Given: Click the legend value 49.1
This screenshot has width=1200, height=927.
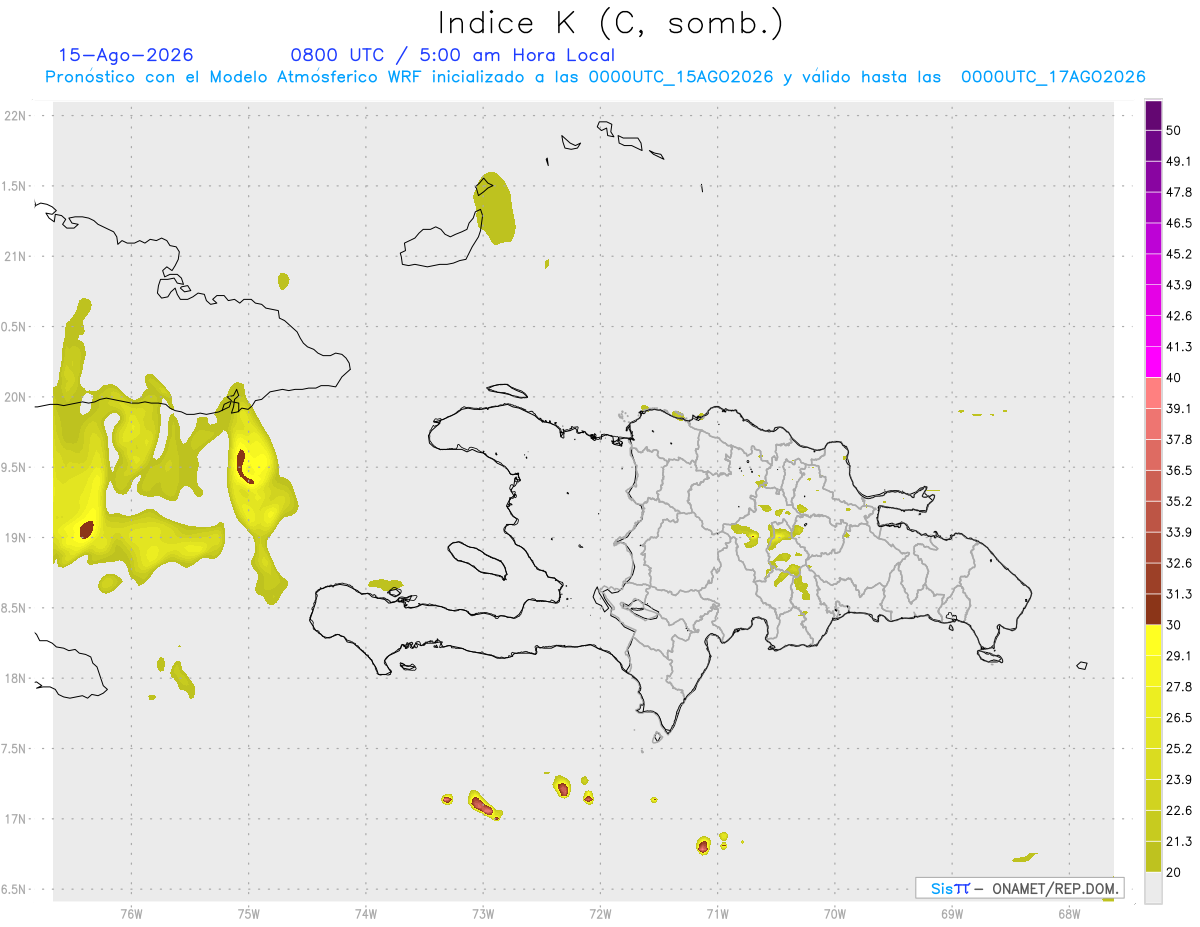Looking at the screenshot, I should coord(1179,161).
